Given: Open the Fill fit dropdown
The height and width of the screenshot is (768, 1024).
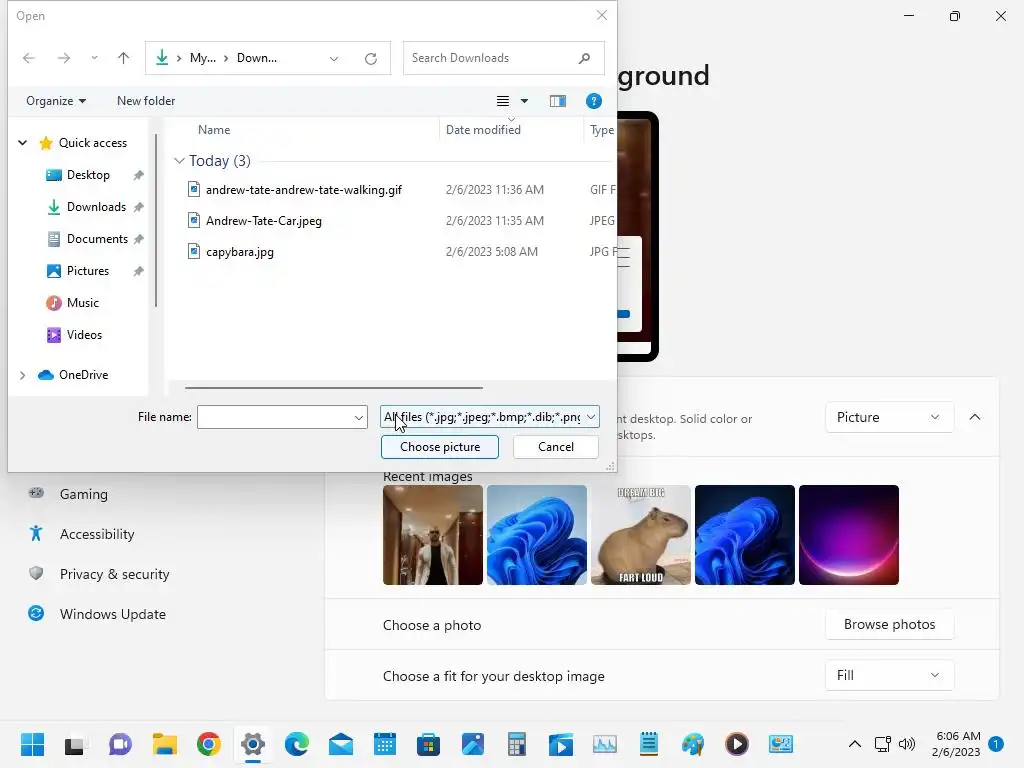Looking at the screenshot, I should pyautogui.click(x=889, y=675).
